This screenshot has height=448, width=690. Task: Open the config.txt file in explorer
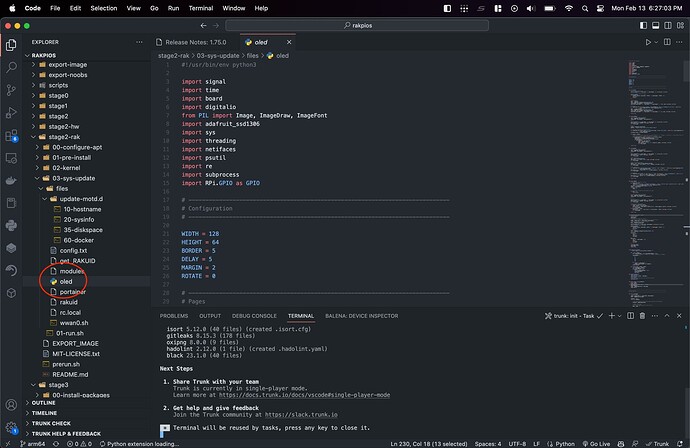74,250
